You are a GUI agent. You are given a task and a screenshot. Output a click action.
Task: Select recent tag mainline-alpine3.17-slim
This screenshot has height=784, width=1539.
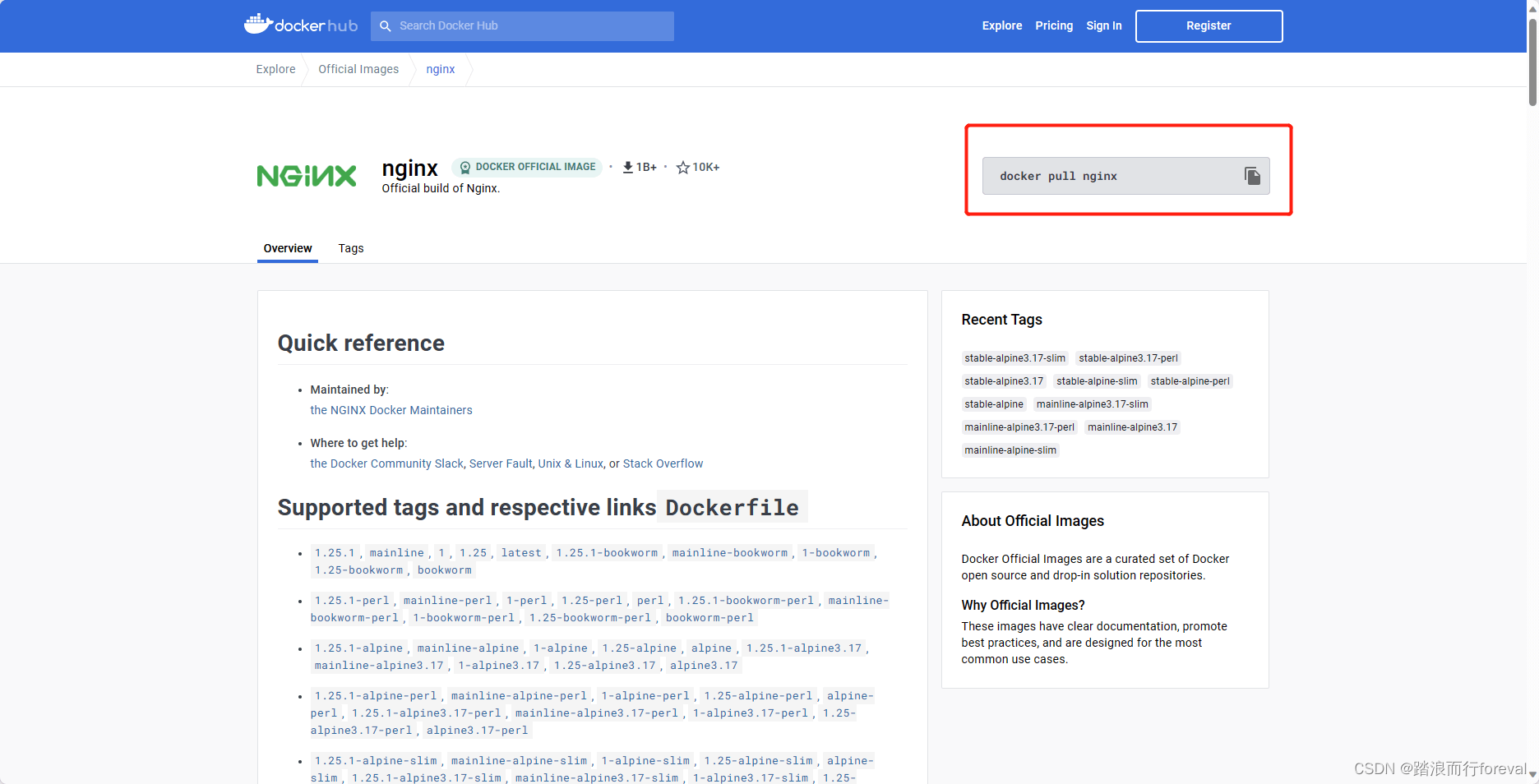[1092, 404]
